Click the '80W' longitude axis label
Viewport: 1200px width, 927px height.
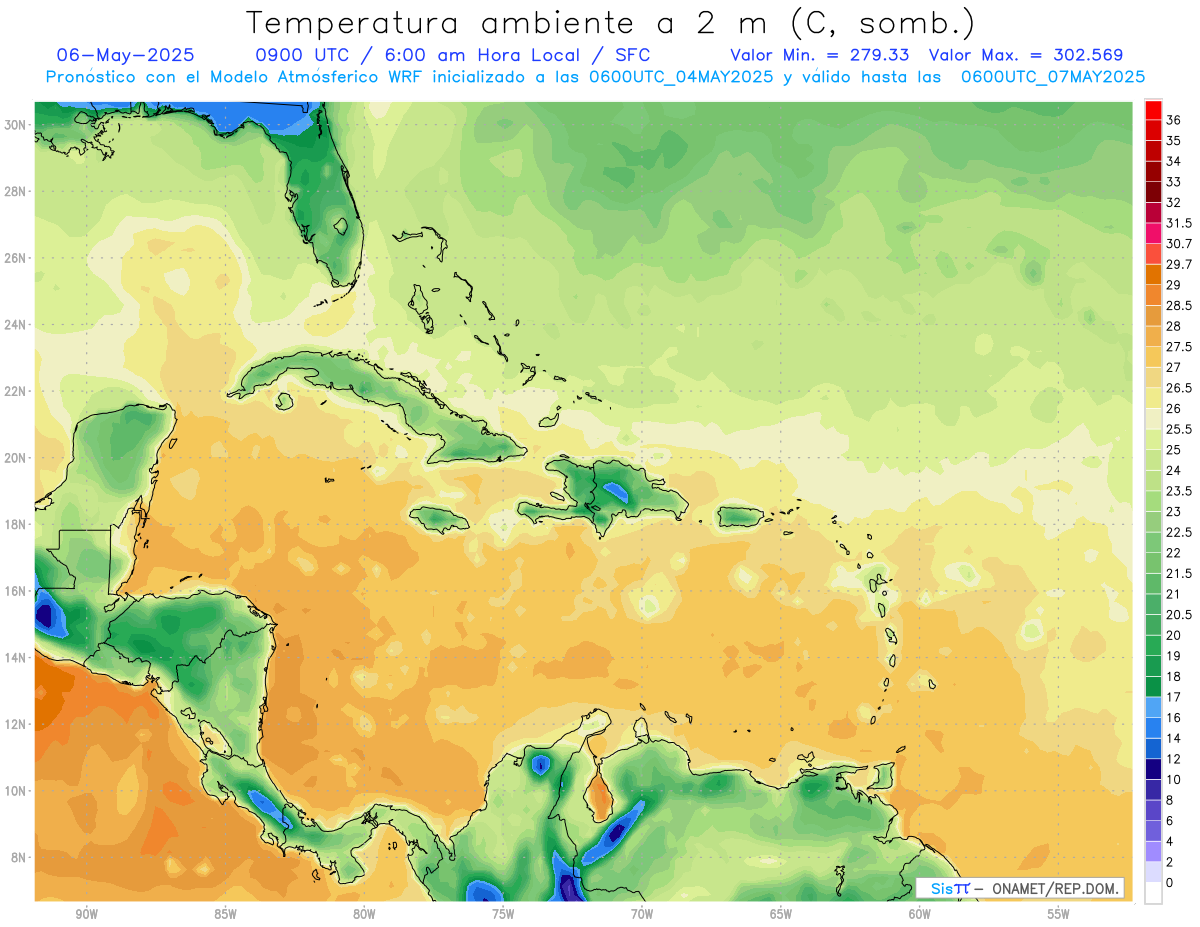364,914
